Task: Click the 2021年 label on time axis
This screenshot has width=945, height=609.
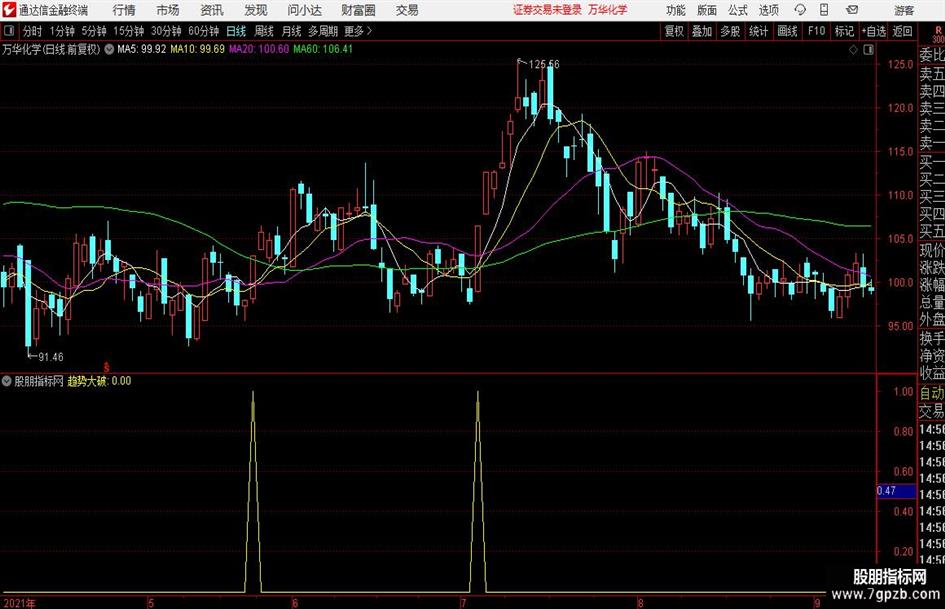Action: pos(20,603)
